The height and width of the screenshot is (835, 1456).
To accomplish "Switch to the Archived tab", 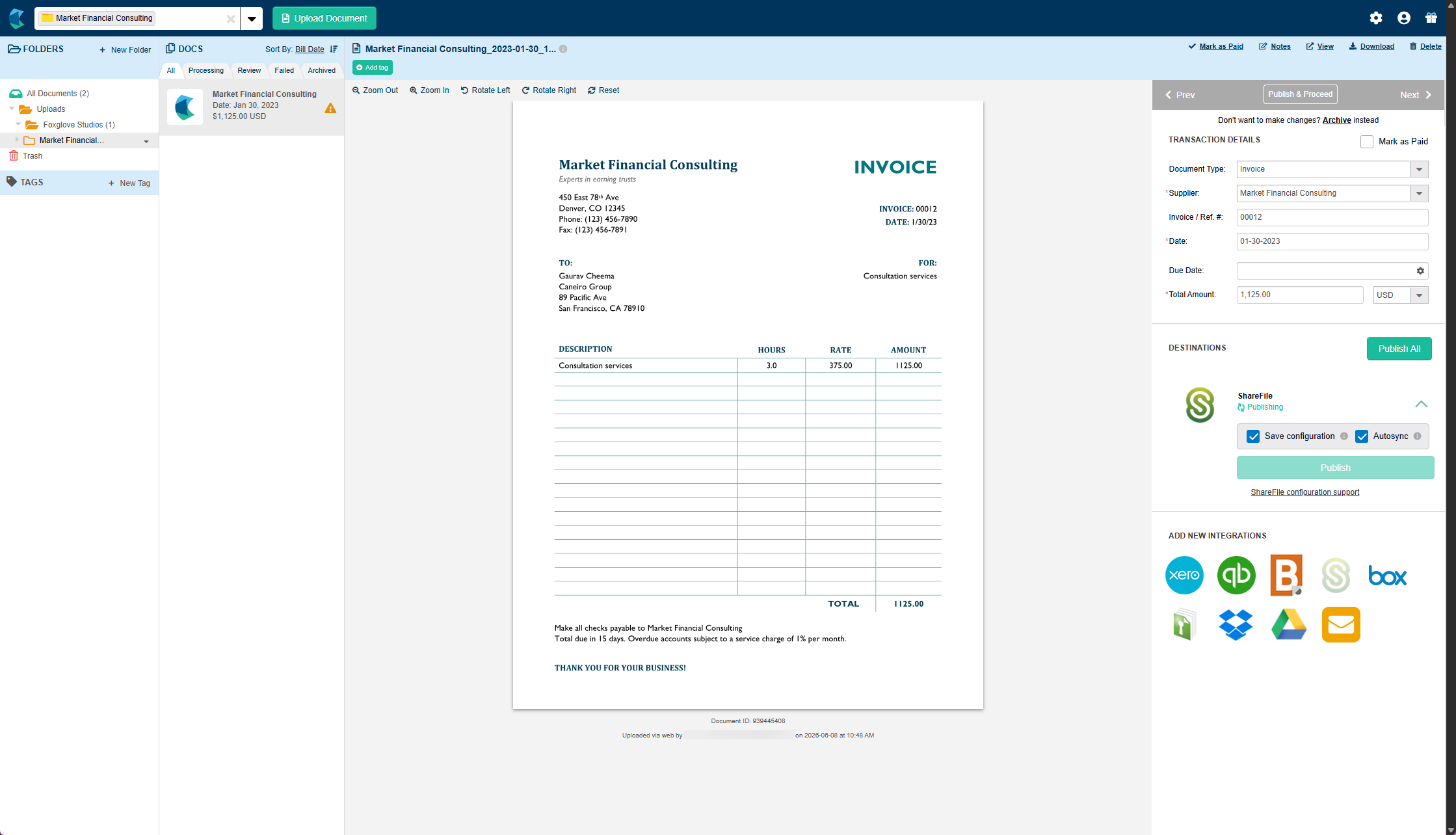I will (321, 70).
